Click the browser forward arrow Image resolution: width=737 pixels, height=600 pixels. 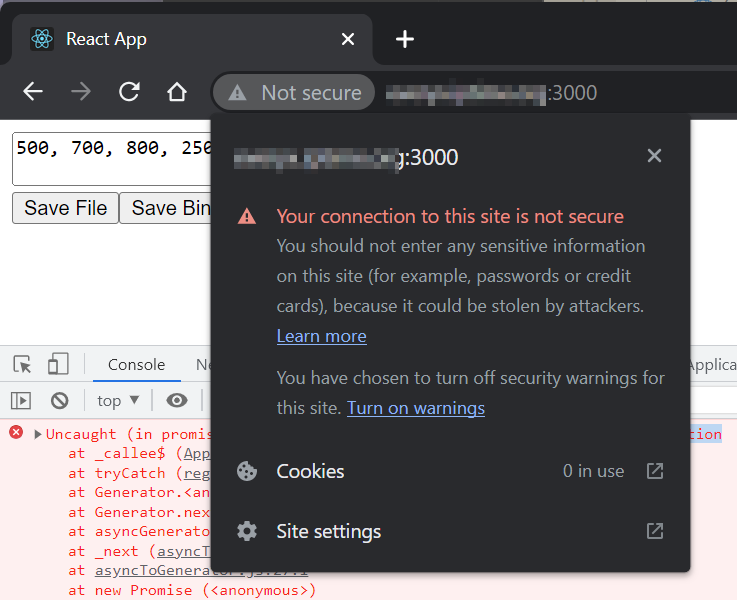coord(81,92)
